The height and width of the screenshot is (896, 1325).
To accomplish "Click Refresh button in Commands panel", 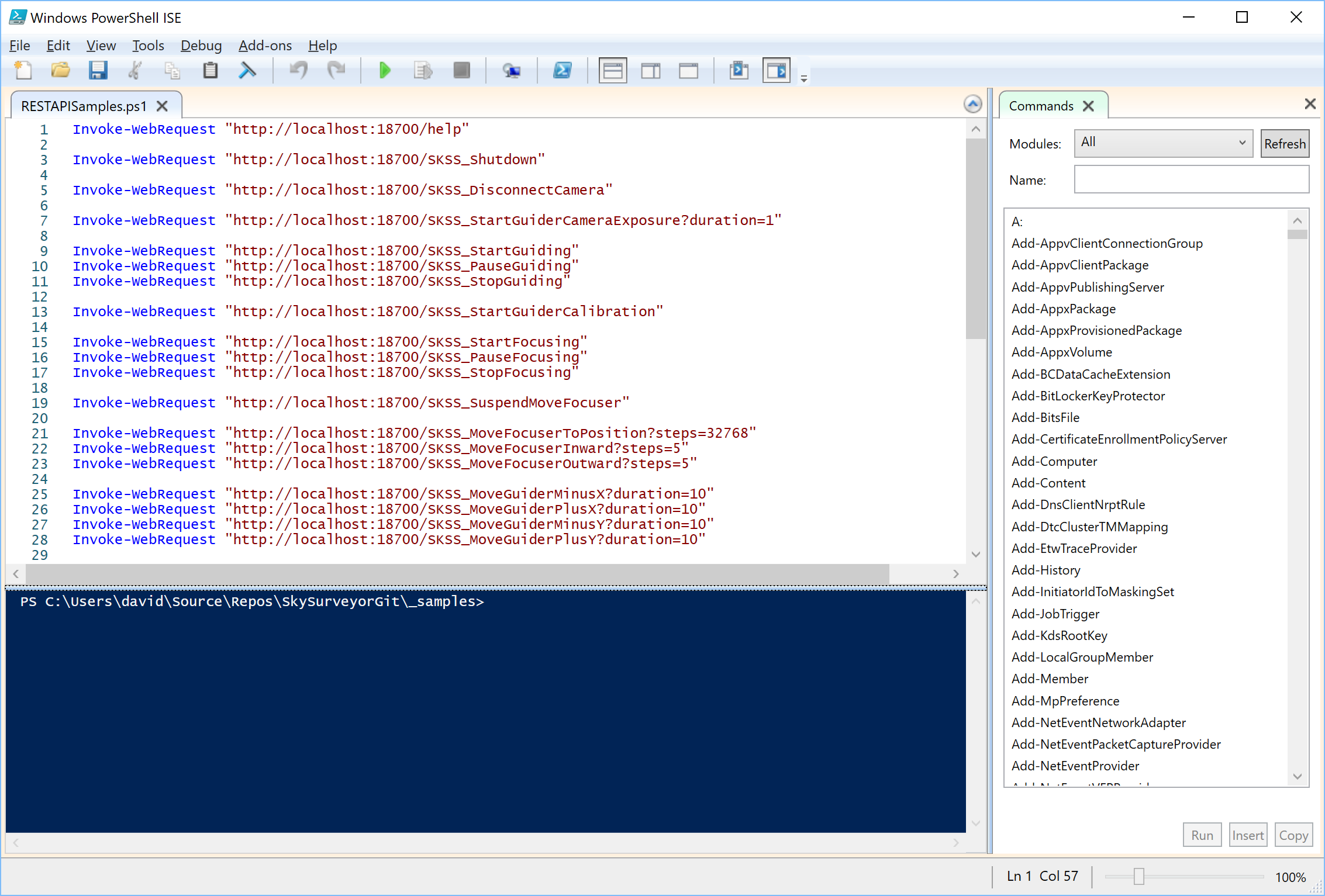I will tap(1285, 144).
